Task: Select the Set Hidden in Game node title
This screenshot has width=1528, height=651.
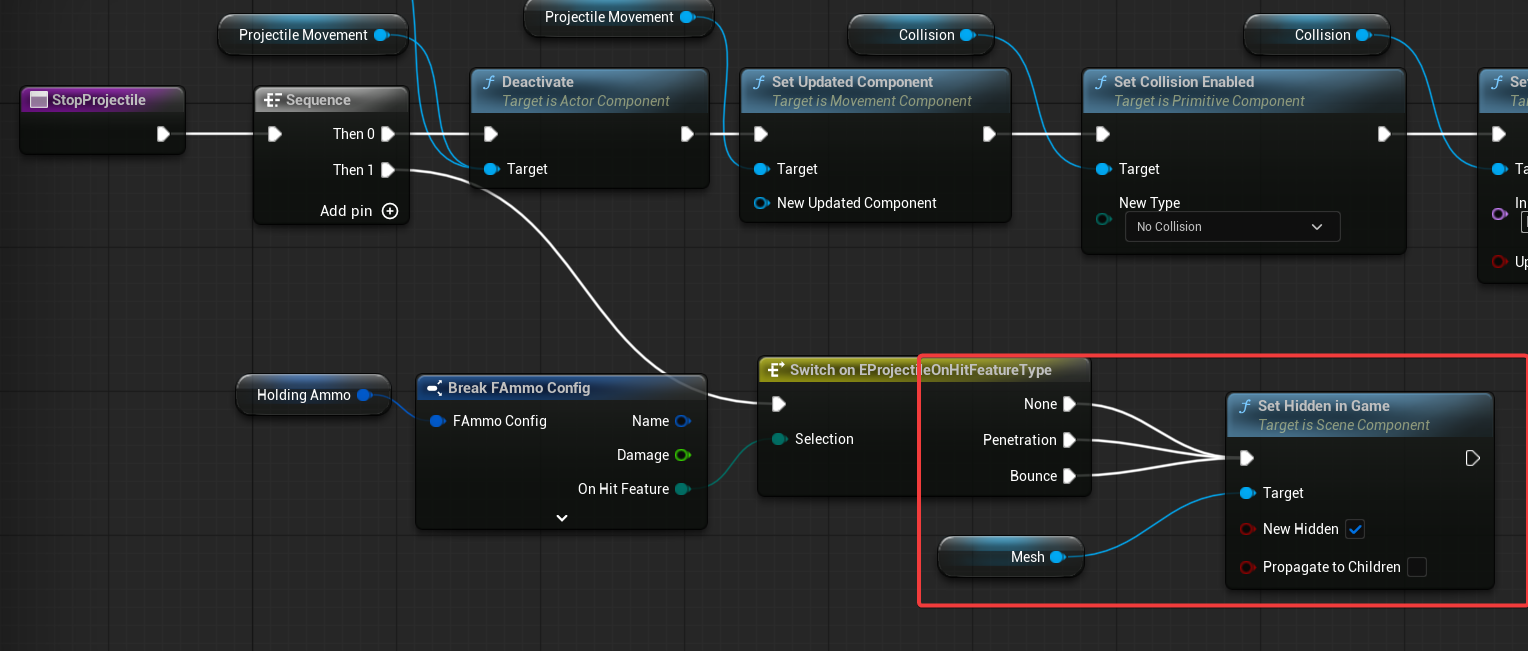Action: [1323, 406]
